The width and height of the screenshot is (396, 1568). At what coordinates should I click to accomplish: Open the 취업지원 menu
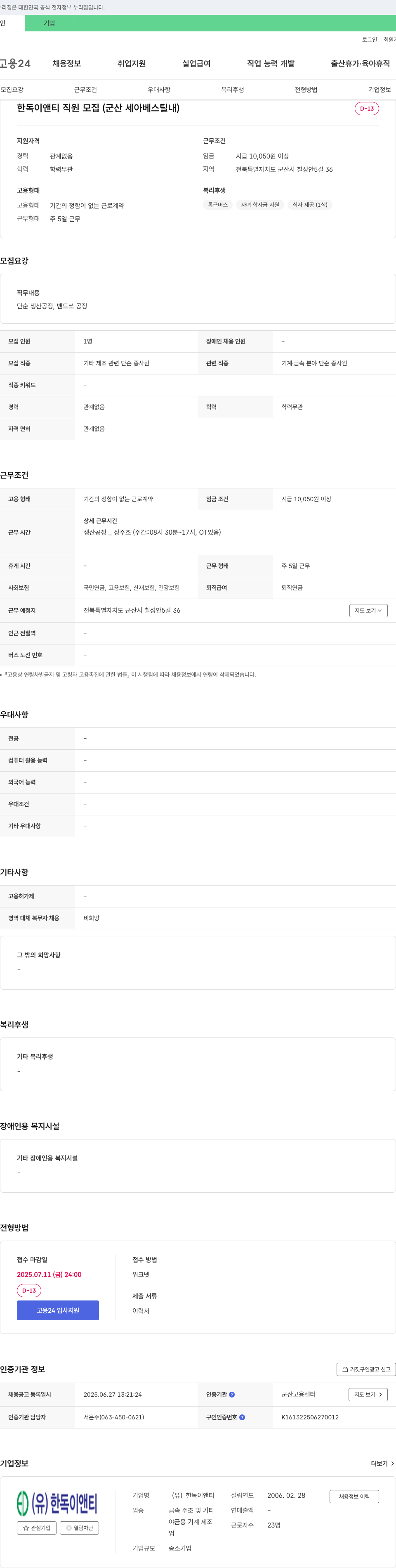[132, 63]
